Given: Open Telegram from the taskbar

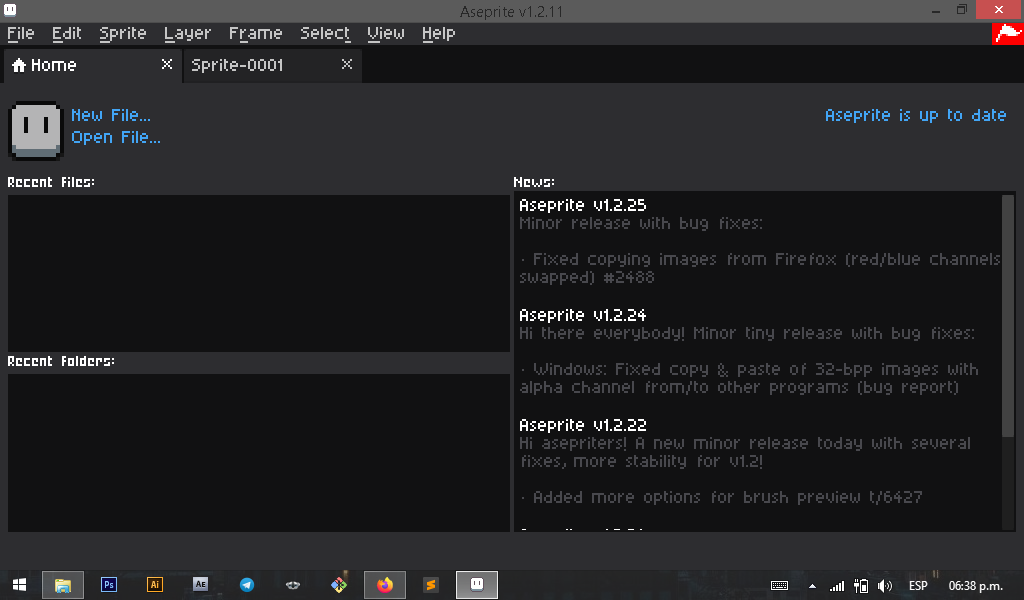Looking at the screenshot, I should tap(247, 585).
